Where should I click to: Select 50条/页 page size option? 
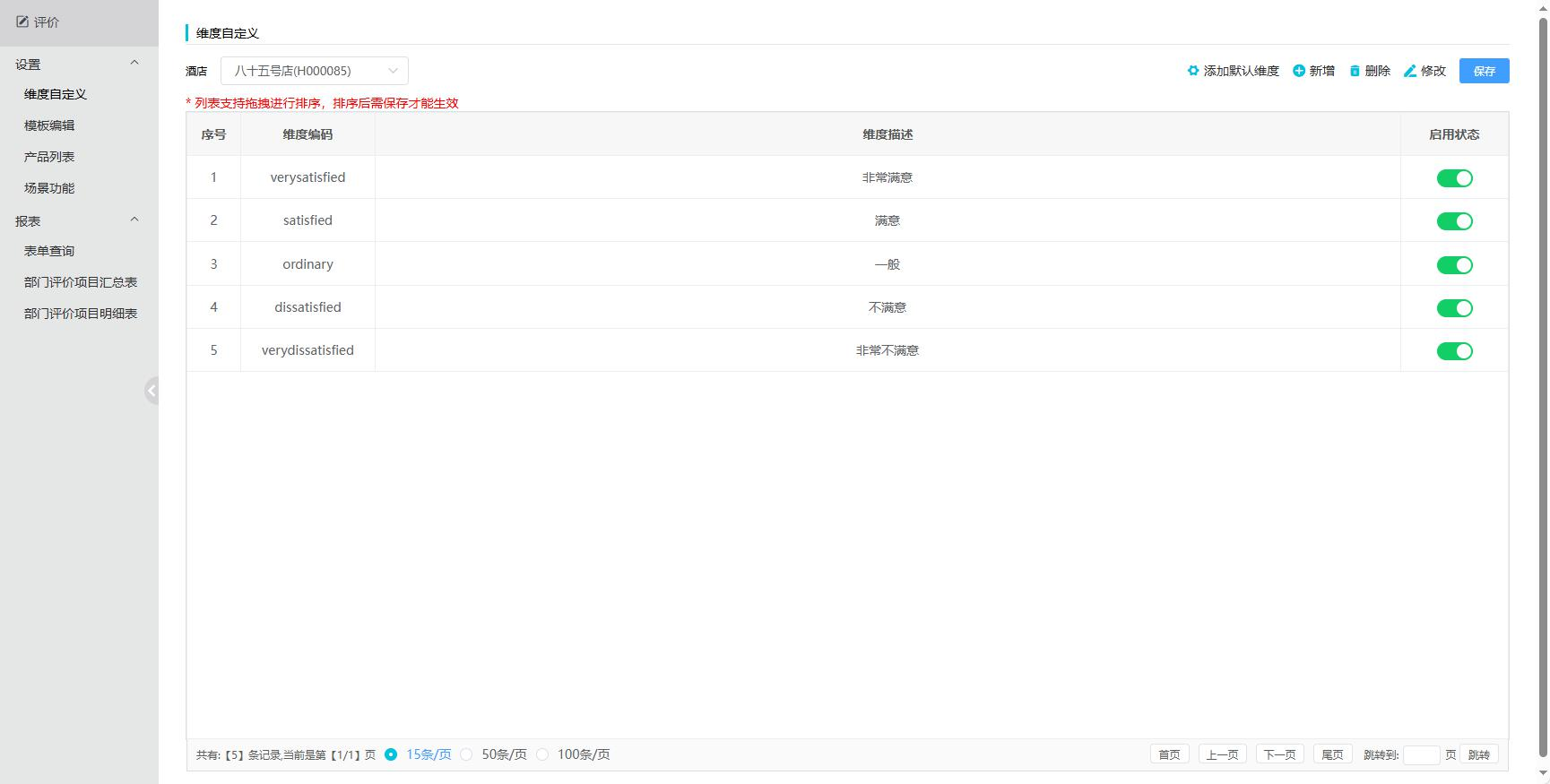pos(467,754)
